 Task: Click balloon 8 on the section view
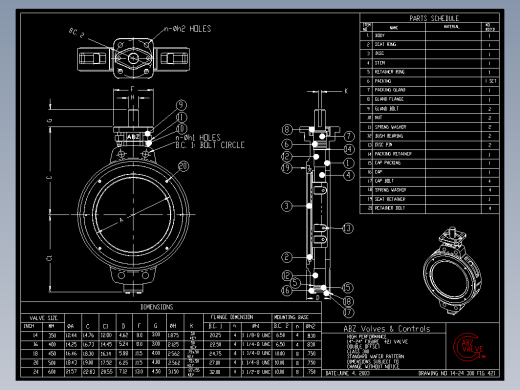tap(287, 130)
